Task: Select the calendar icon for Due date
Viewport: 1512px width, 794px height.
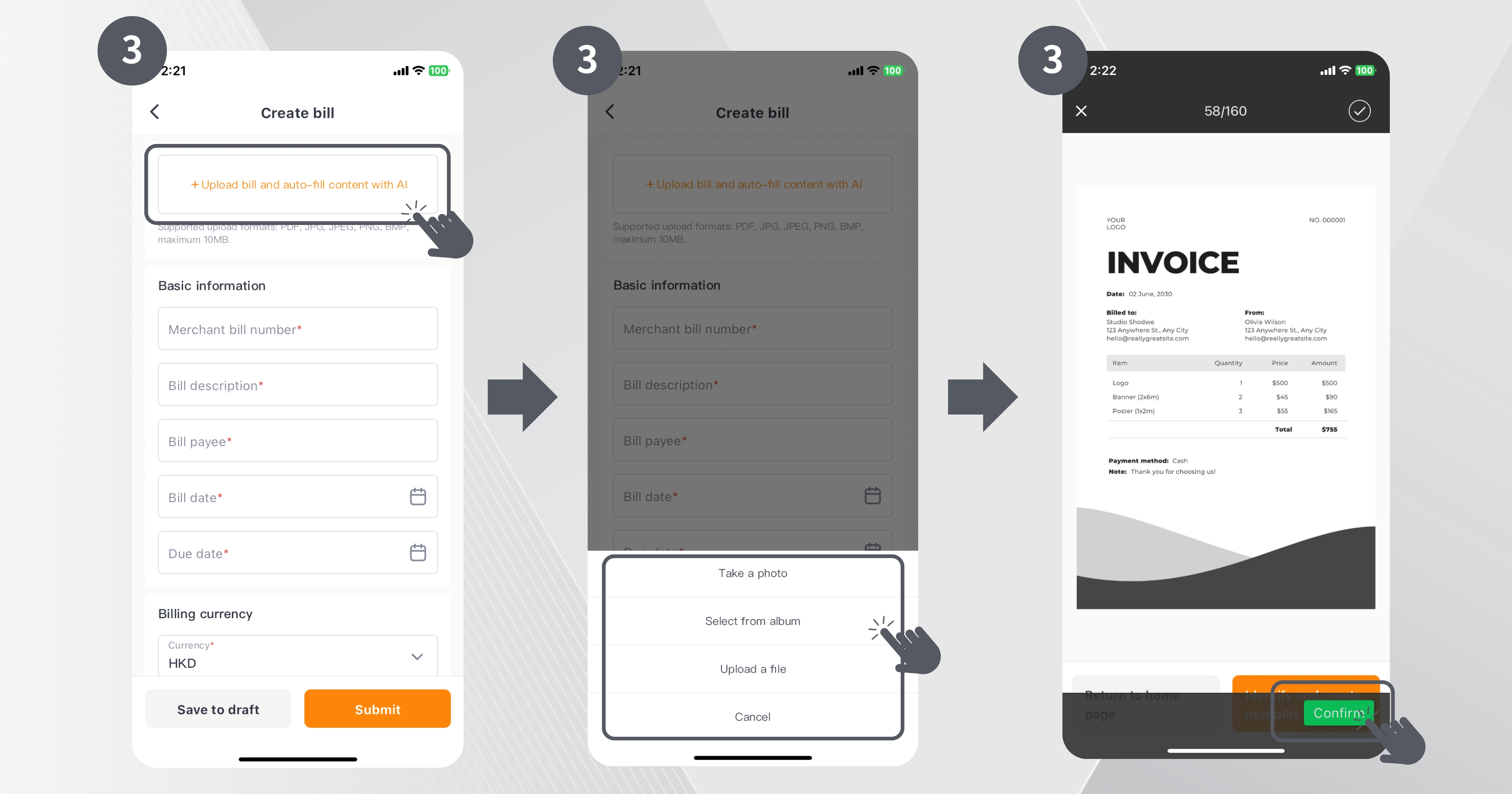Action: tap(418, 553)
